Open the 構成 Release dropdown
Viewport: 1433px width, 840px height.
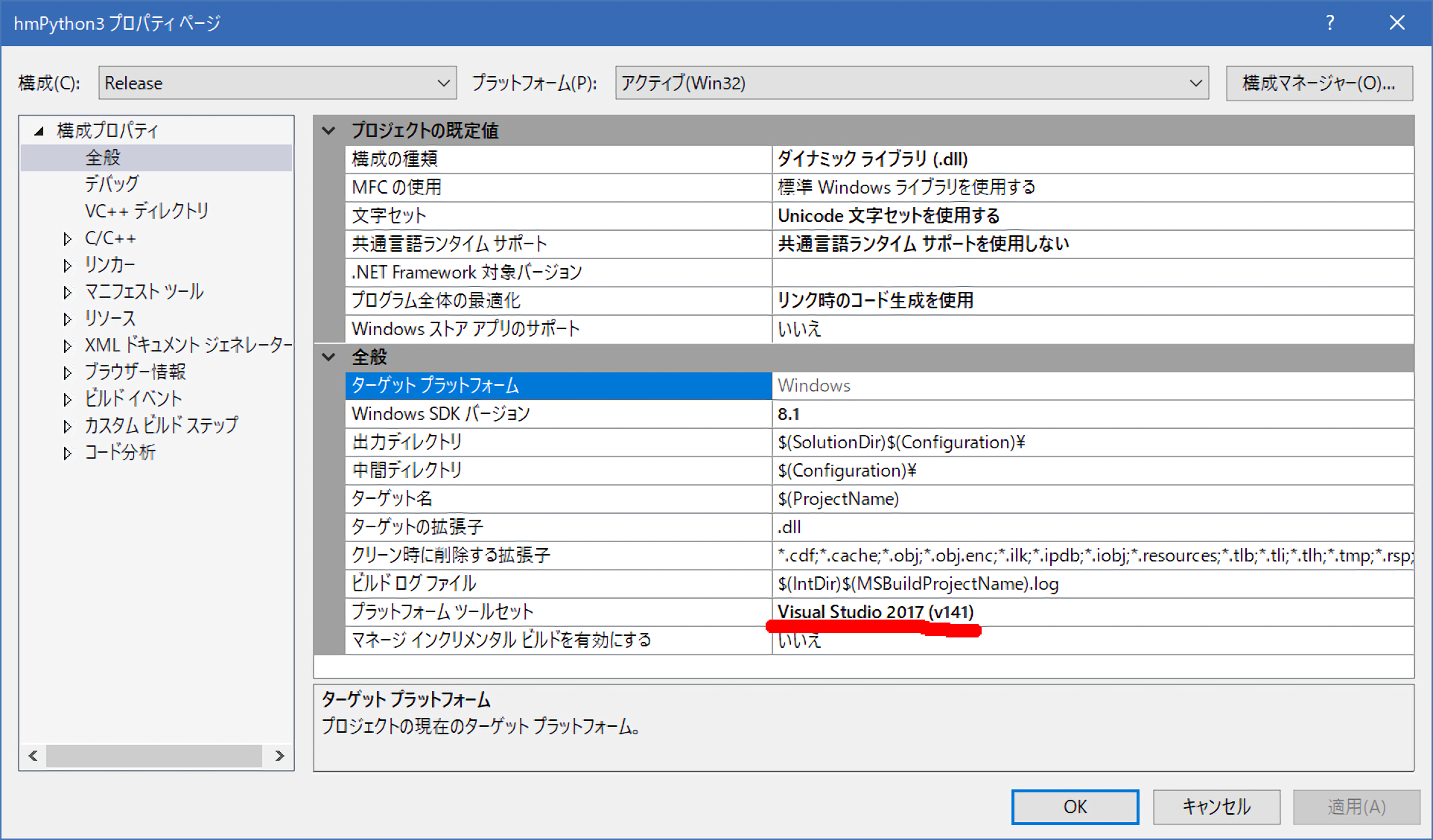(277, 83)
